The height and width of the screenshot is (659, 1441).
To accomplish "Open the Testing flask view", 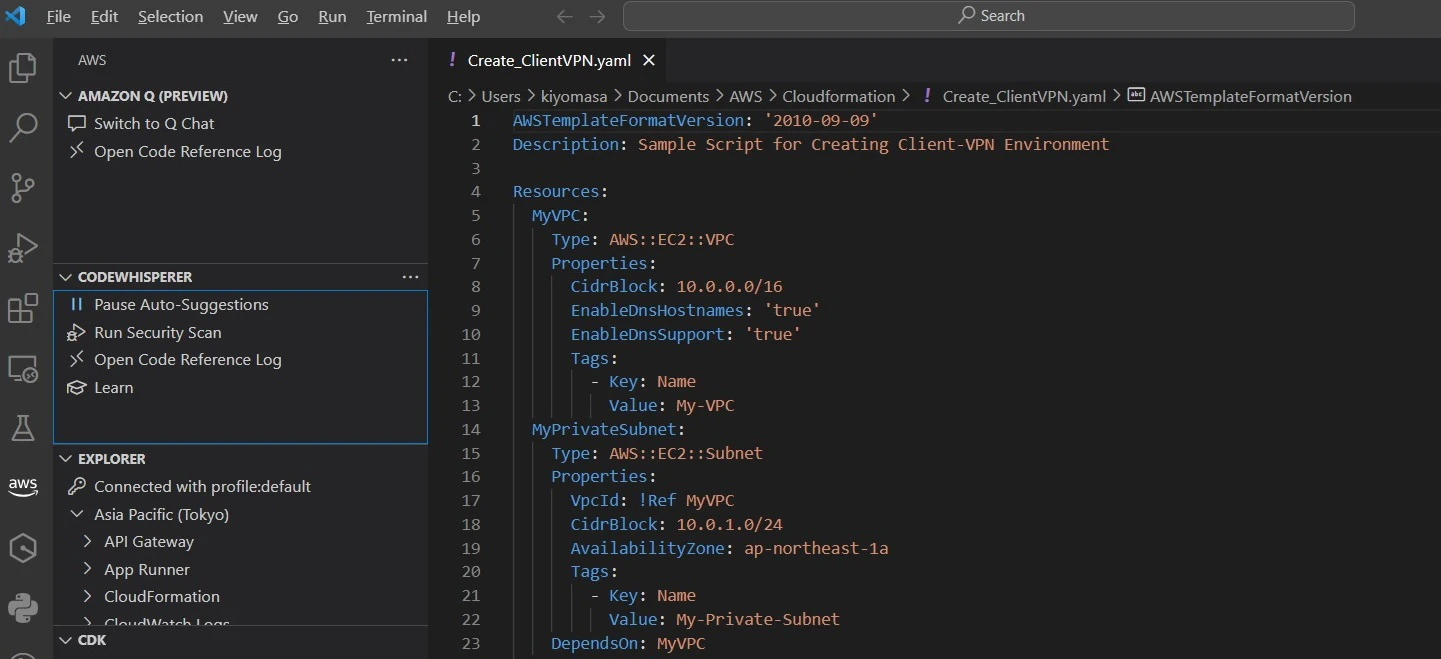I will pyautogui.click(x=23, y=427).
